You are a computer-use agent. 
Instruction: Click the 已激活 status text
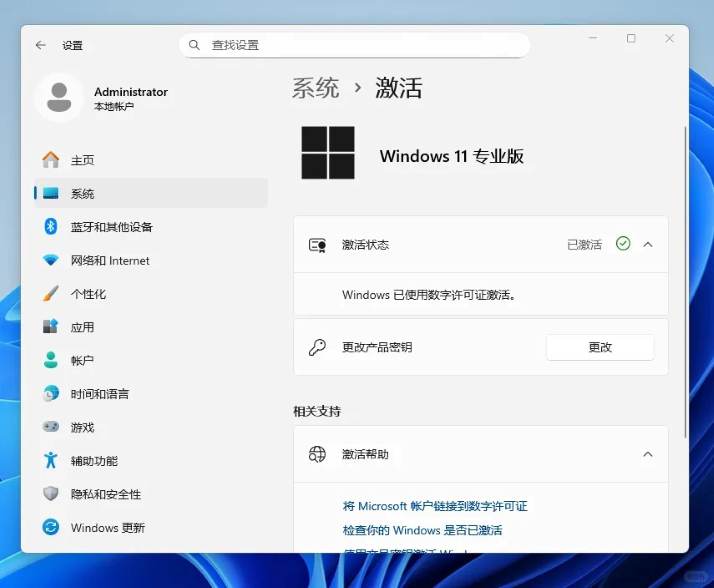pos(584,245)
